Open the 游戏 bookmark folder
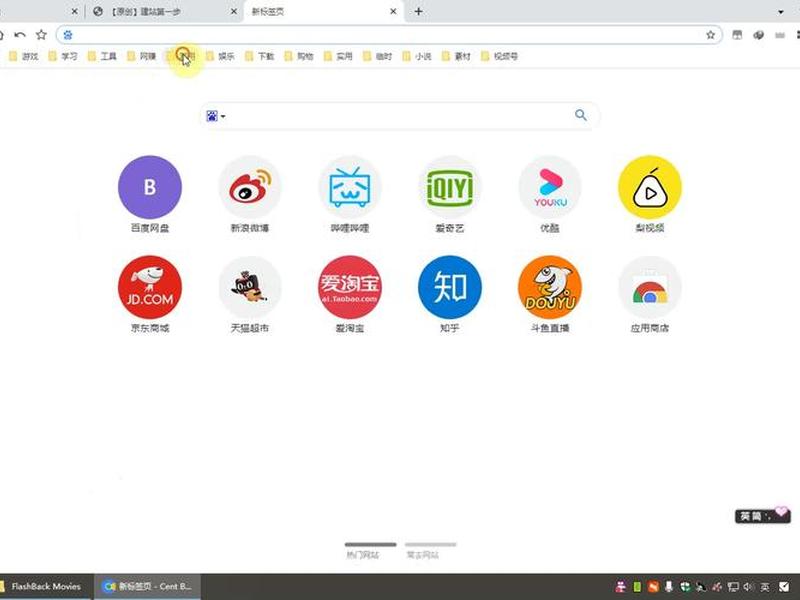The height and width of the screenshot is (600, 800). [23, 56]
